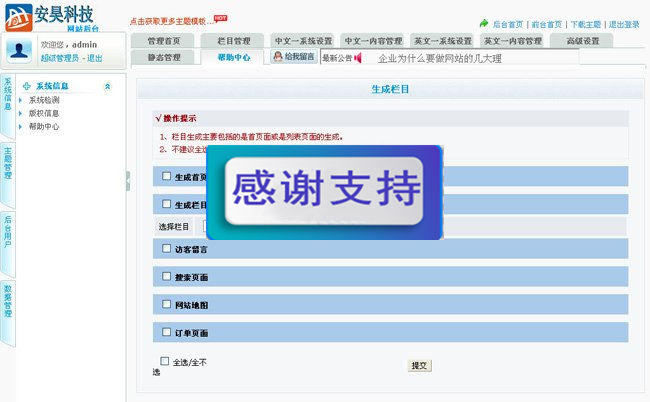Viewport: 650px width, 402px height.
Task: Click the announcement 企业为什么要做网站的几大理
Action: click(x=440, y=58)
